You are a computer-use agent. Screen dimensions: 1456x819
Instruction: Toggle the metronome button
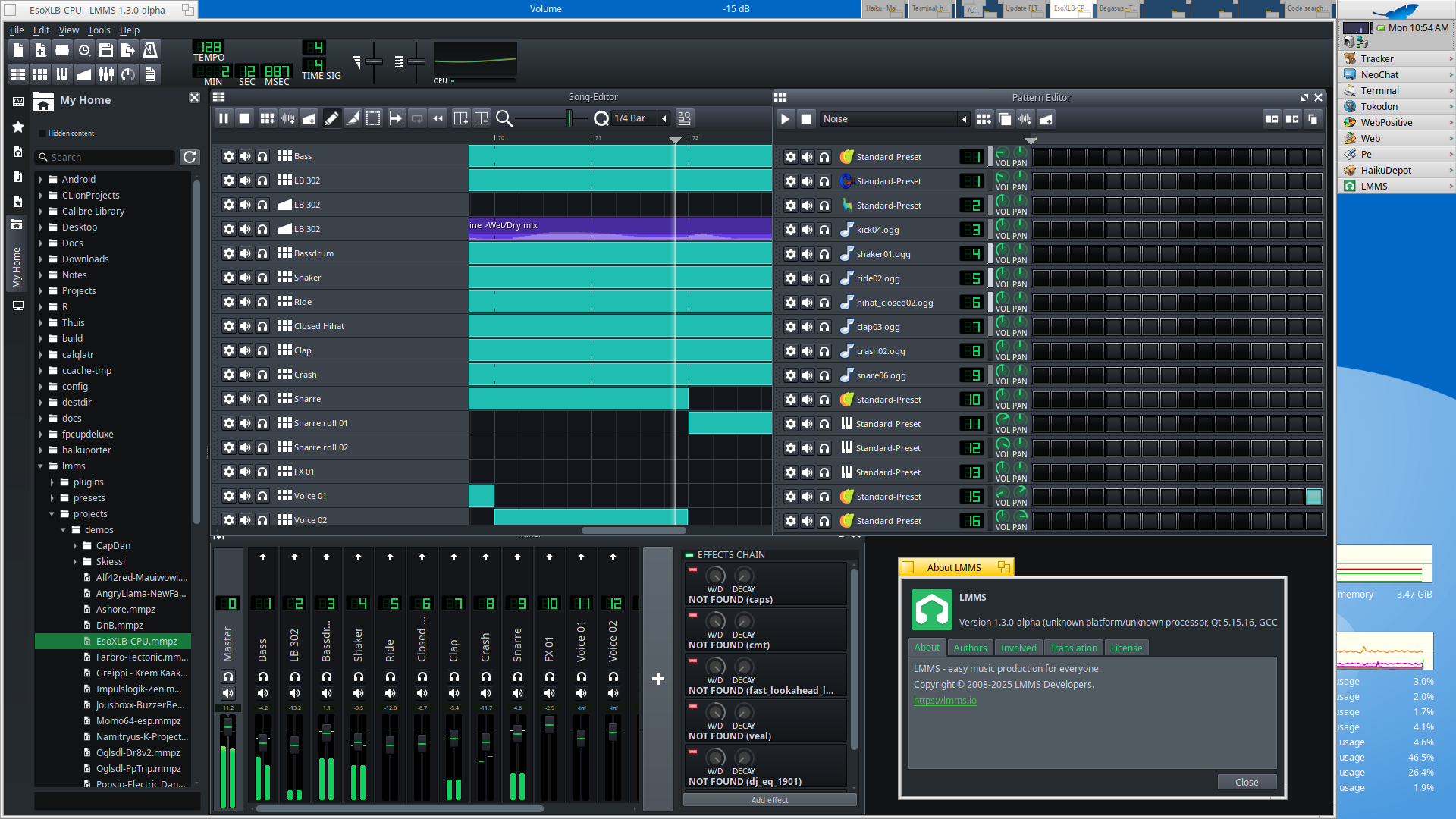click(150, 50)
